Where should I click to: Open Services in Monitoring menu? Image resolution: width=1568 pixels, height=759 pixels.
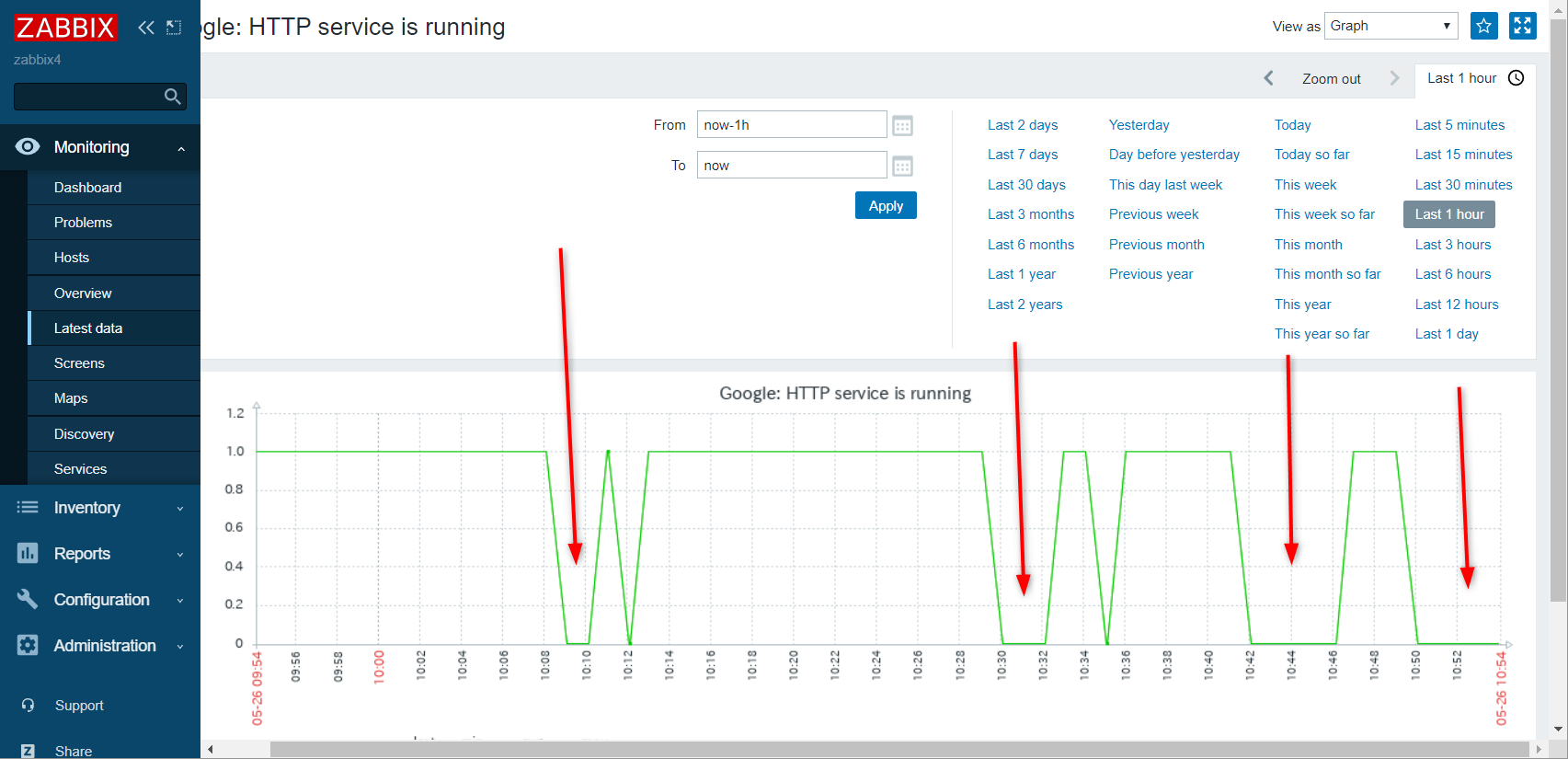pos(114,469)
